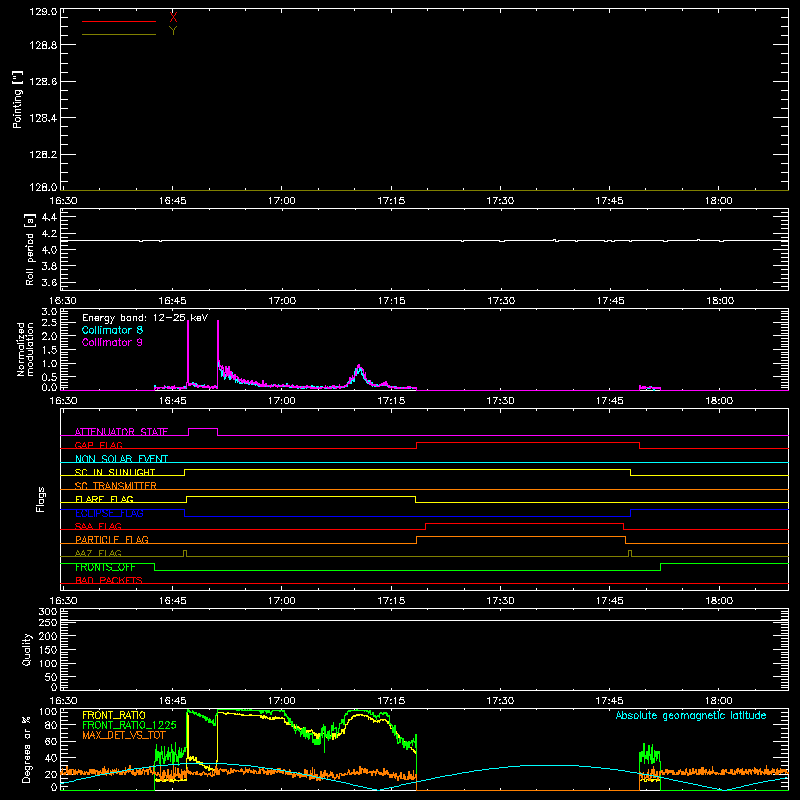
Task: Click the Flags axis title
Action: click(x=41, y=500)
